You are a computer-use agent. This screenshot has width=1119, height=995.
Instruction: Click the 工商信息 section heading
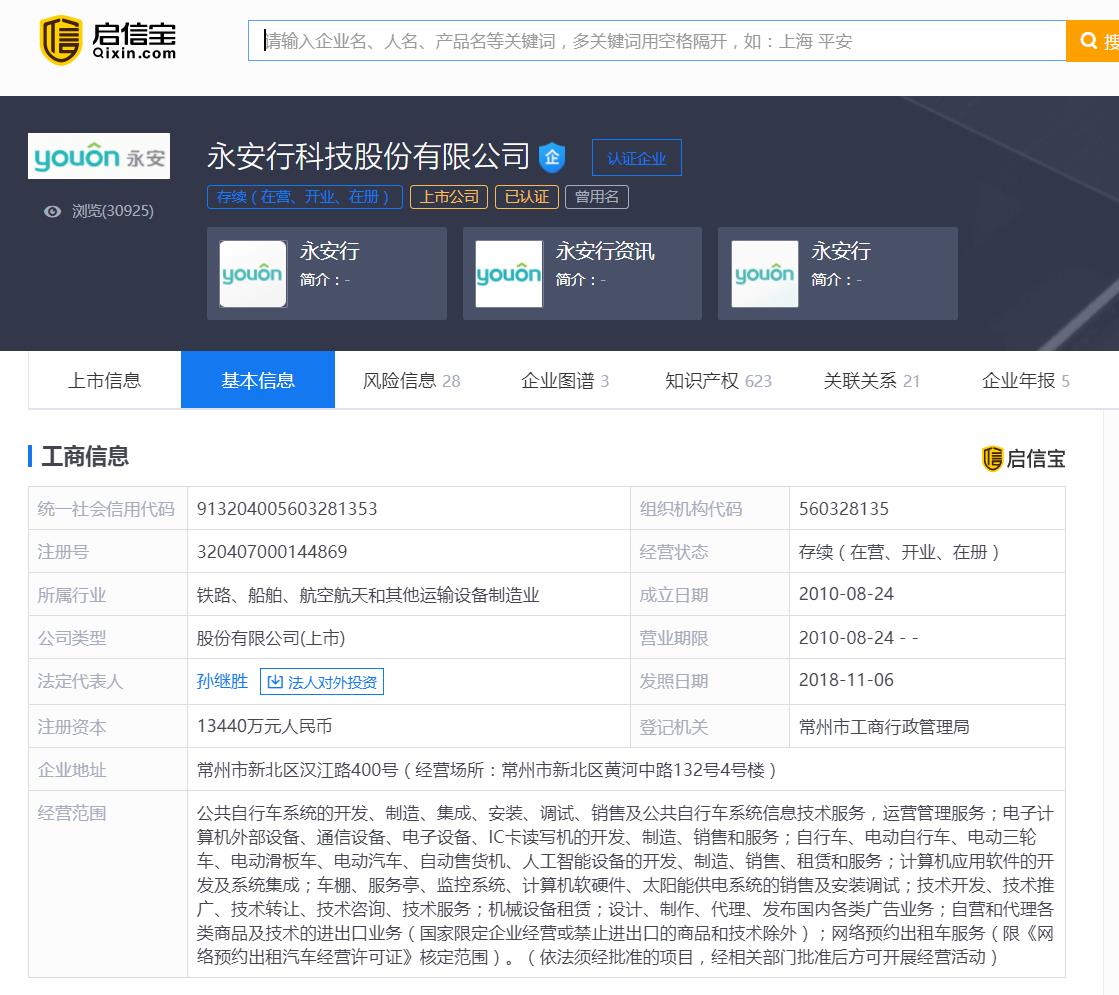pos(85,456)
